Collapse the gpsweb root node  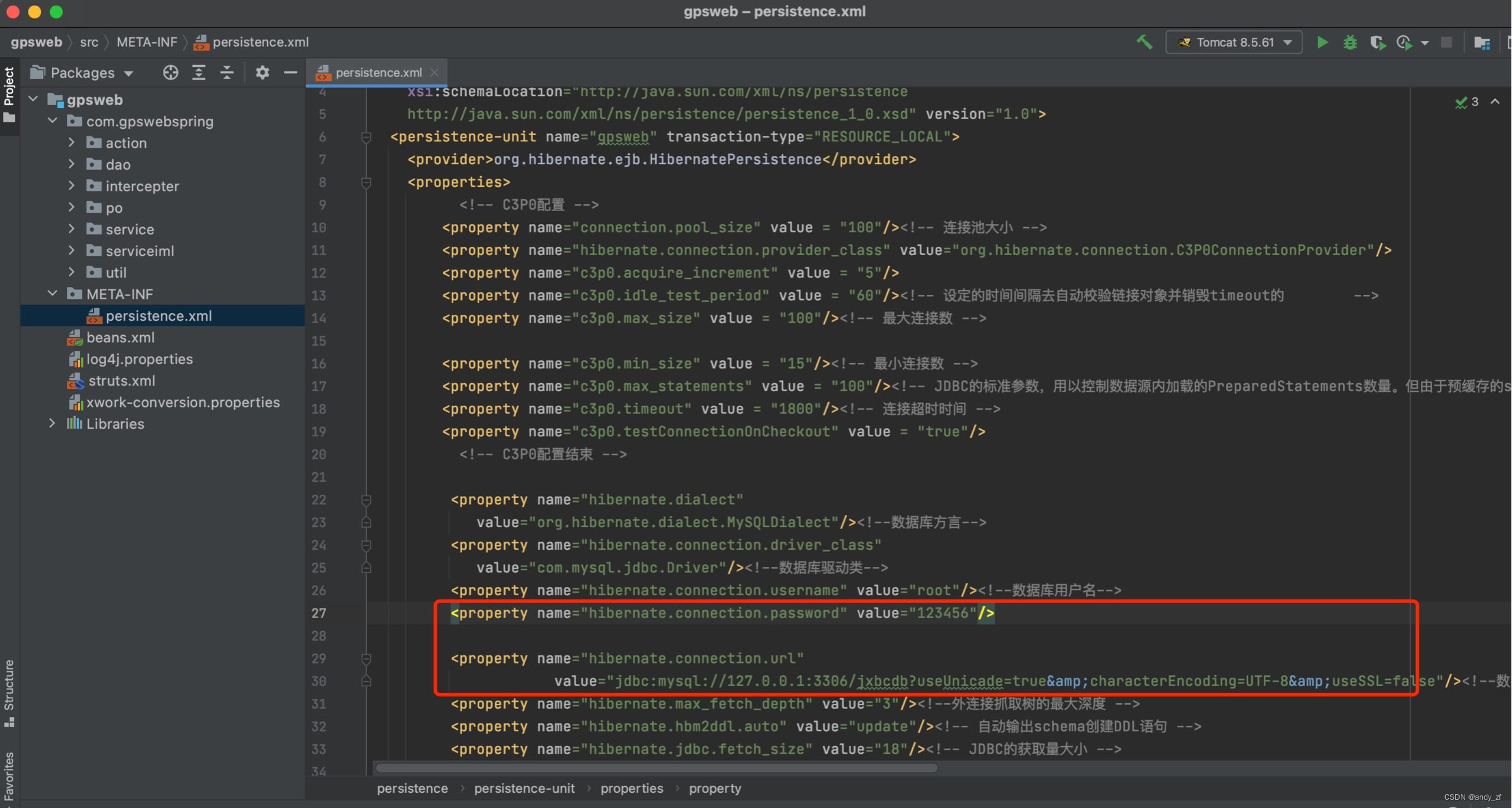coord(33,99)
